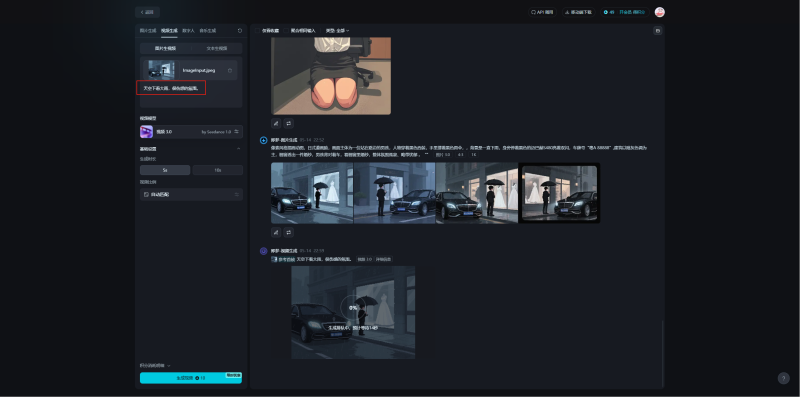This screenshot has width=800, height=397.
Task: Click the refresh icon beside the generation tabs
Action: (240, 31)
